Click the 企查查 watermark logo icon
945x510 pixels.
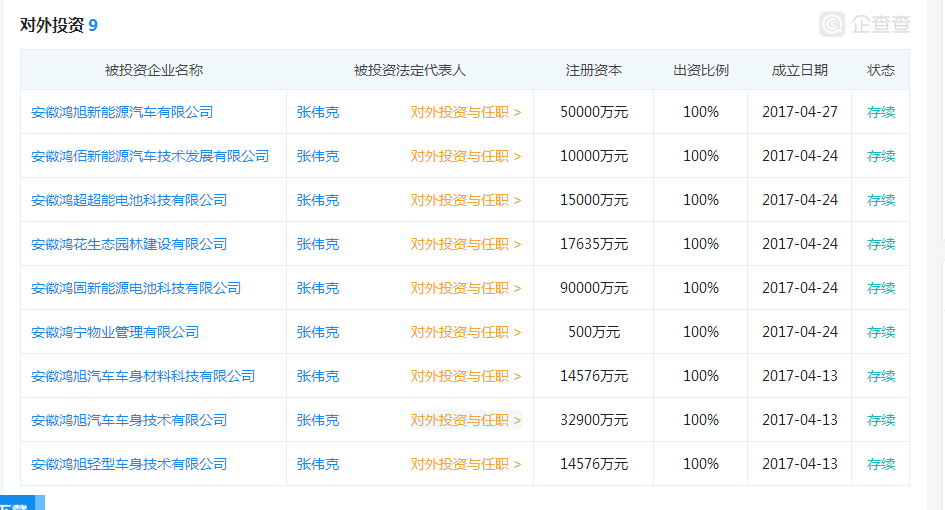[833, 24]
